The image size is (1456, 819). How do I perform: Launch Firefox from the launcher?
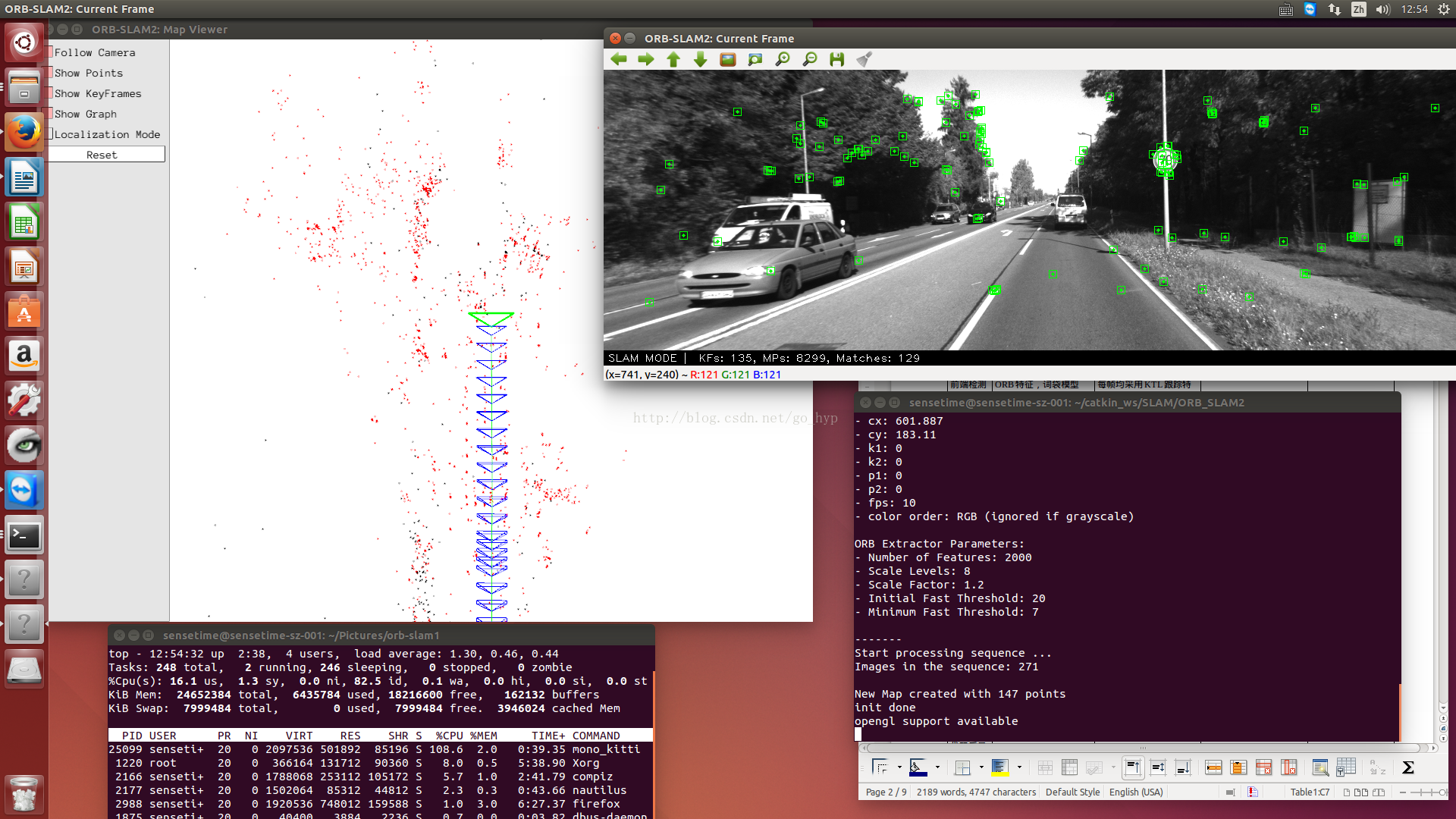click(x=24, y=132)
